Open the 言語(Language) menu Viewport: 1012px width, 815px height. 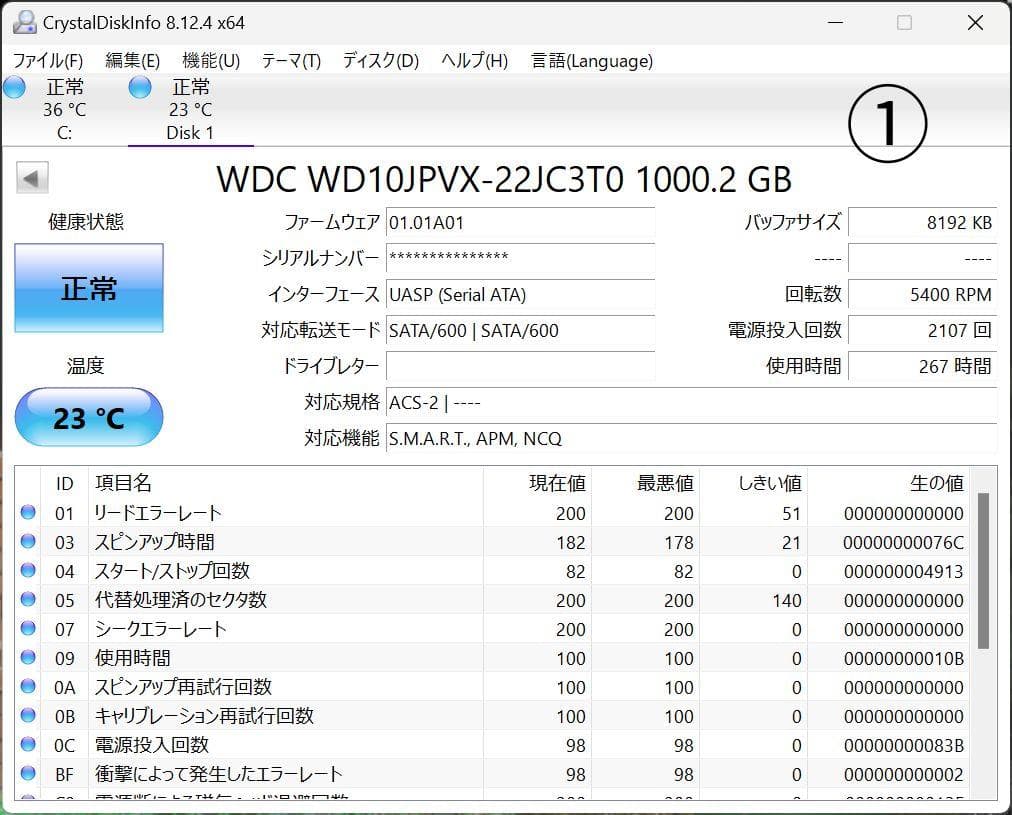(592, 61)
